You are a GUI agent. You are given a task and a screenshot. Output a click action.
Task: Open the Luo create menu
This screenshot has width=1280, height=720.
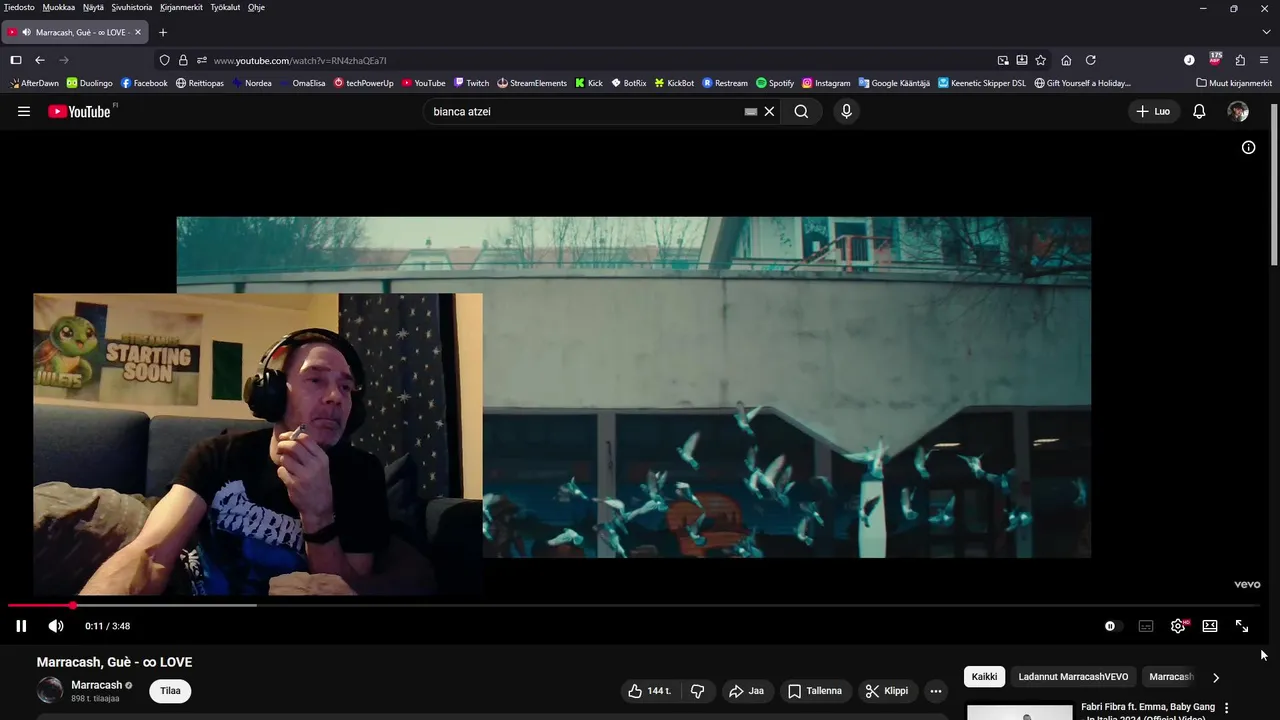[x=1153, y=111]
